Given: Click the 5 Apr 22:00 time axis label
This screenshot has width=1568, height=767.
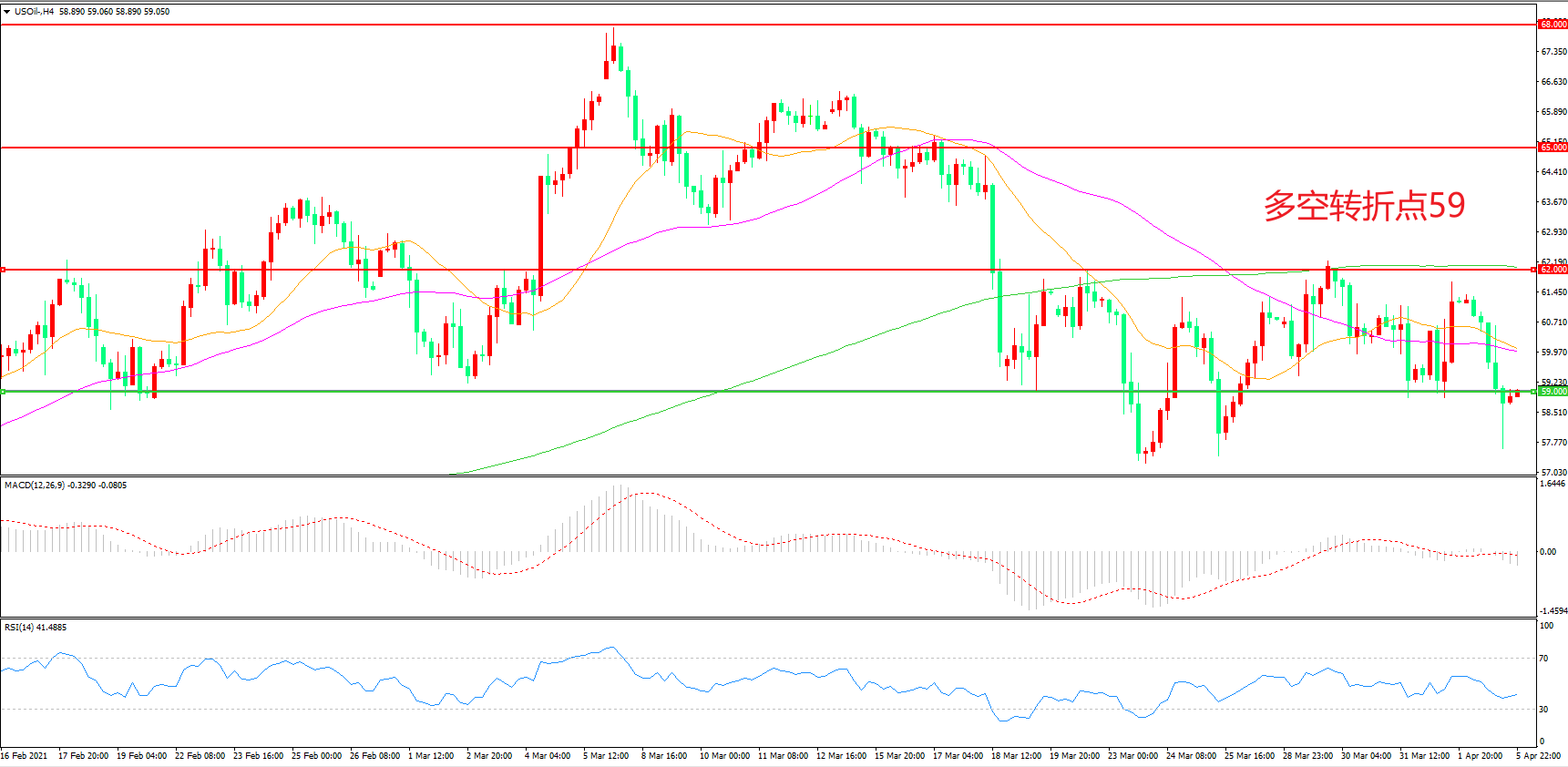Looking at the screenshot, I should (1538, 756).
